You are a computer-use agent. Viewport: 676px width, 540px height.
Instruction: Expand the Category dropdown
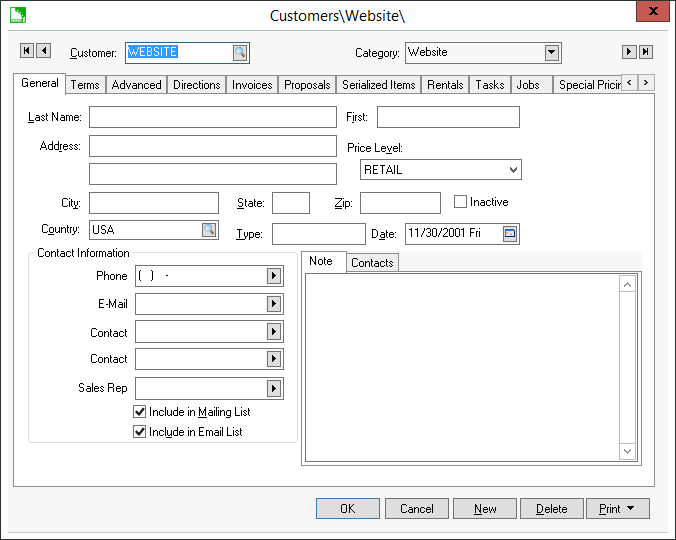[552, 53]
